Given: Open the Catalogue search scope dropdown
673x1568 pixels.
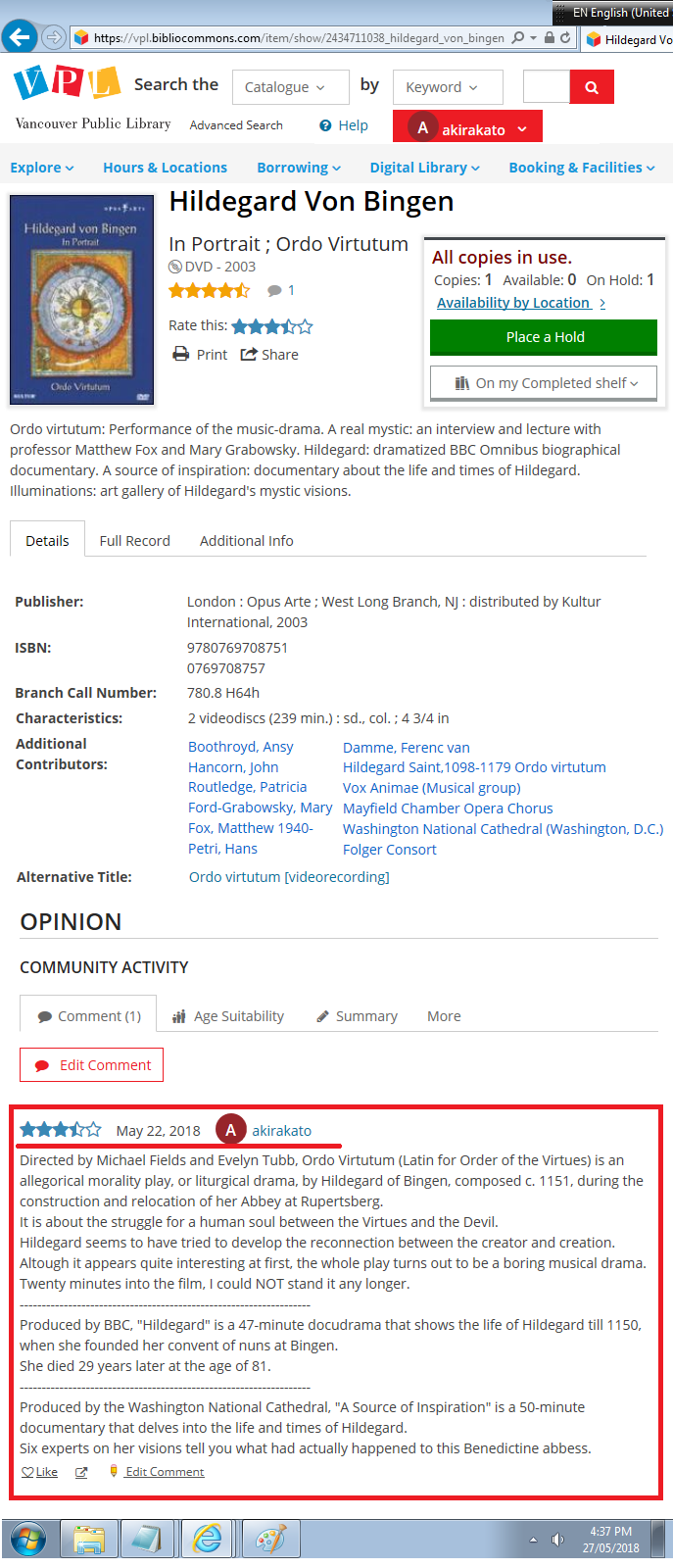Looking at the screenshot, I should (291, 87).
